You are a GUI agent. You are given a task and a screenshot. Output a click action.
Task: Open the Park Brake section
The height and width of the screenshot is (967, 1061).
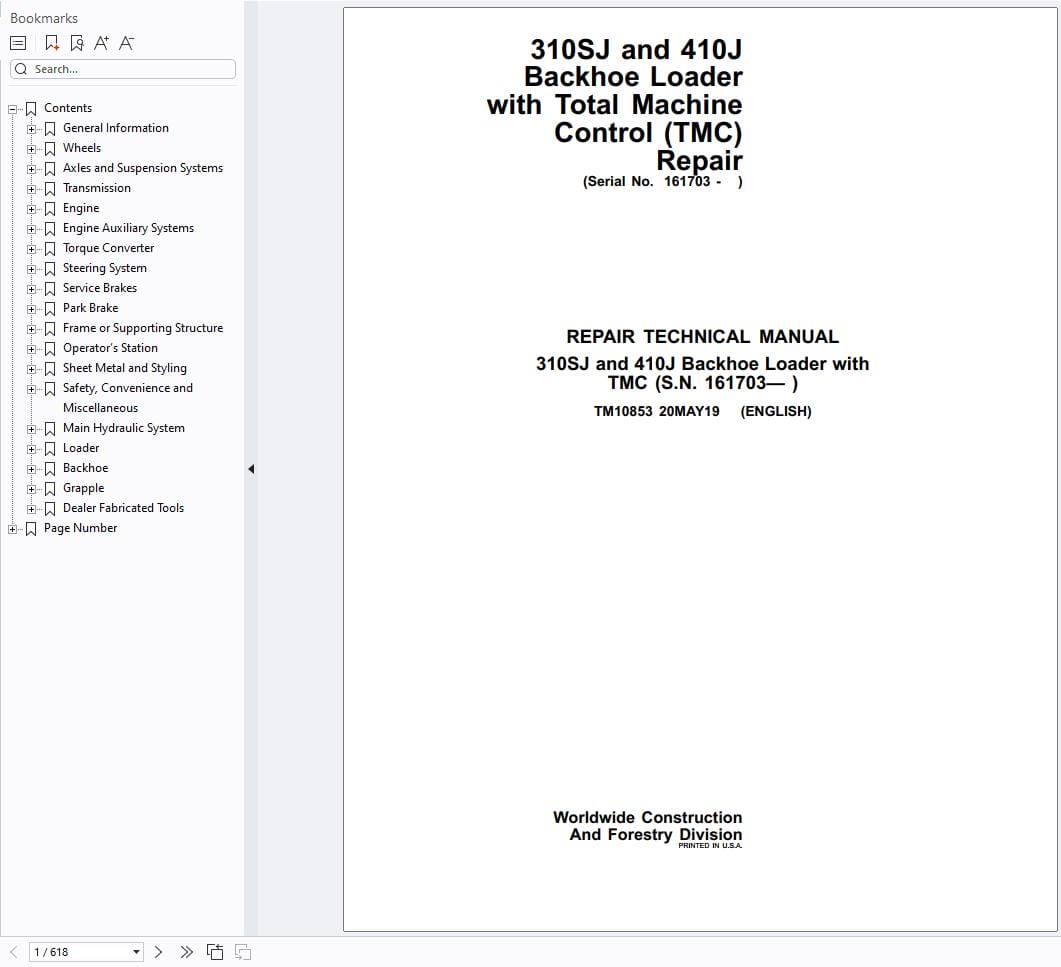click(91, 308)
